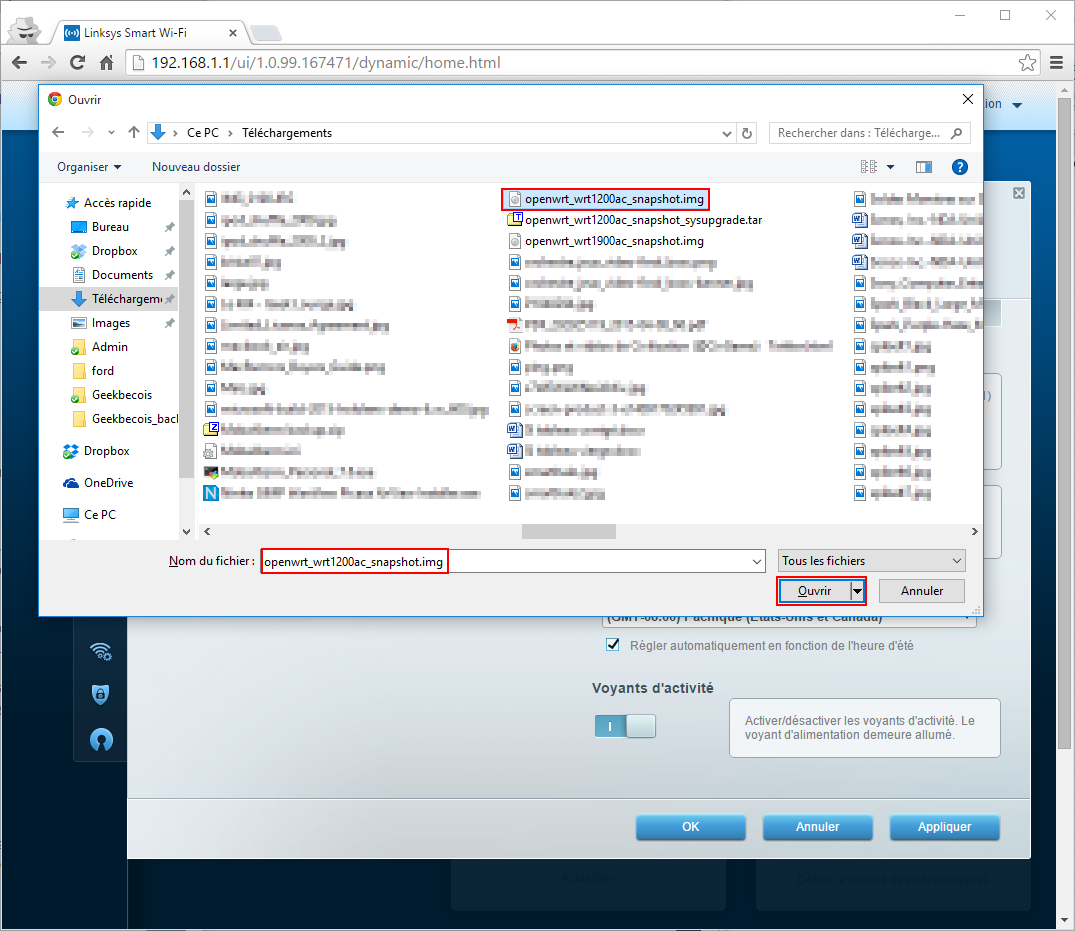Open the security shield sidebar icon
Viewport: 1075px width, 931px height.
tap(101, 695)
